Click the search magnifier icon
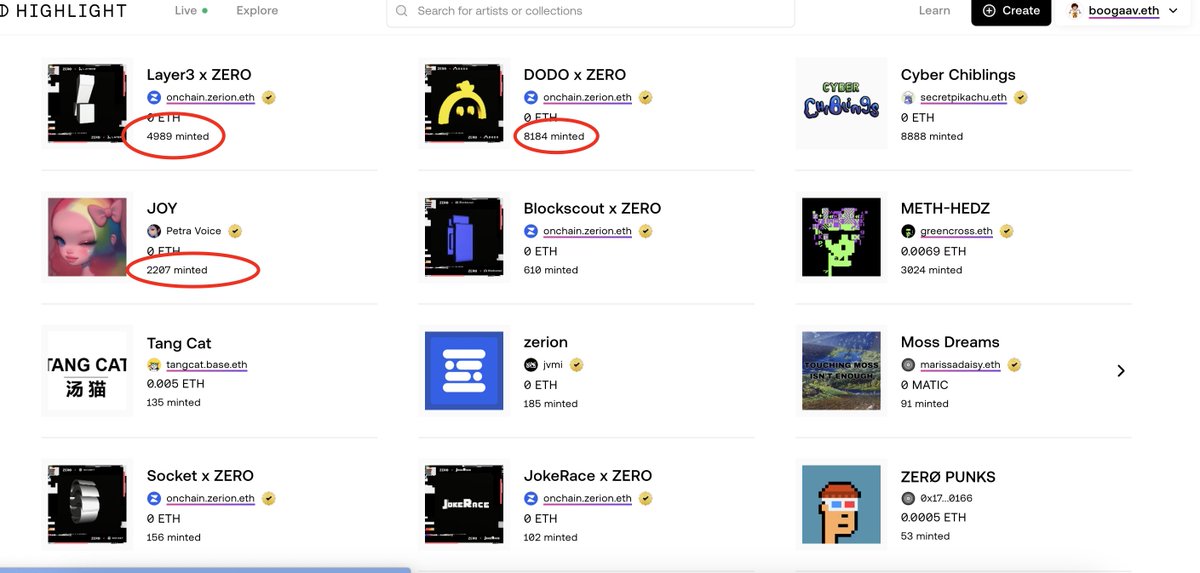The height and width of the screenshot is (573, 1200). click(402, 11)
